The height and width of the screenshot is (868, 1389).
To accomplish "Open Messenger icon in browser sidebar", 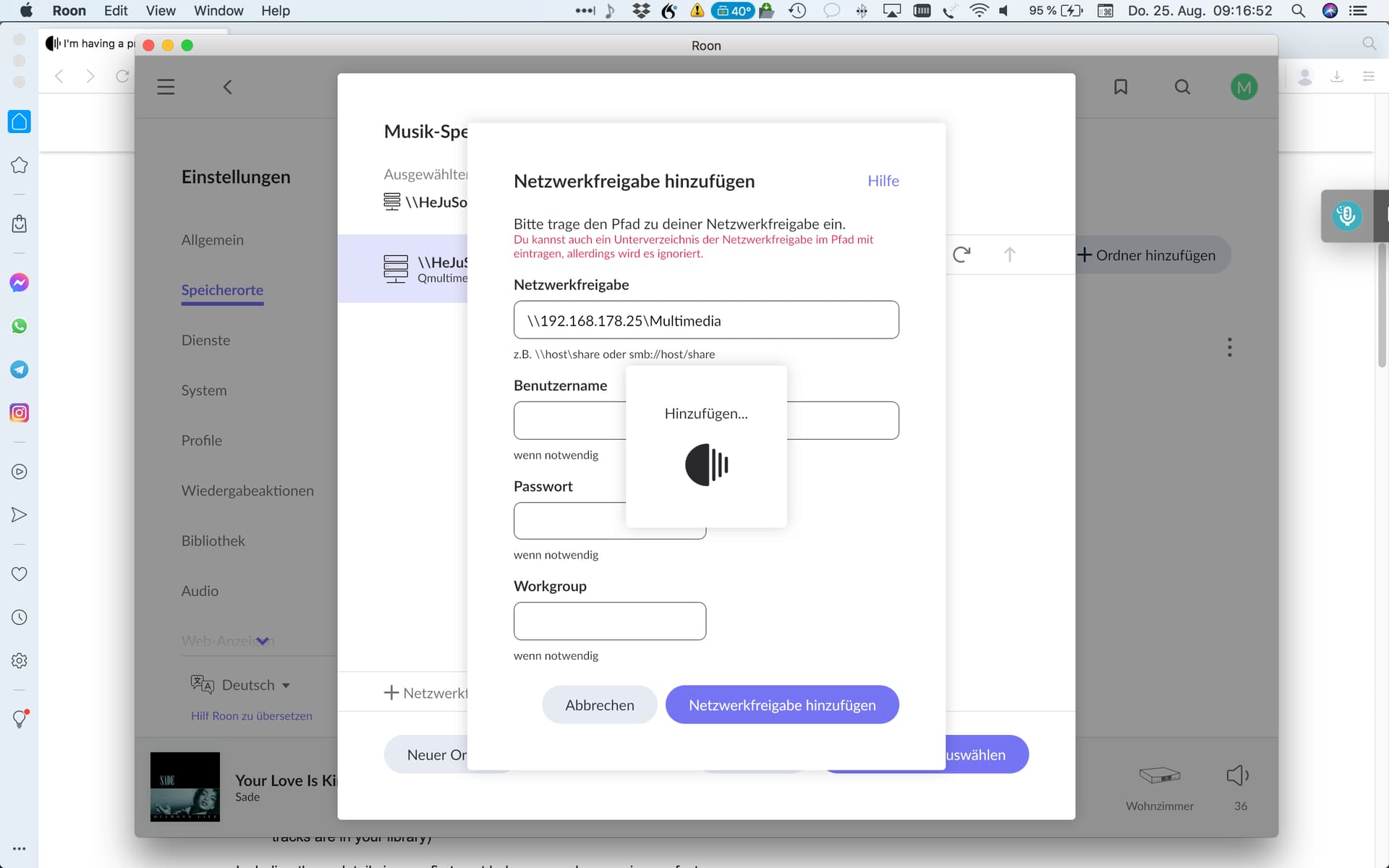I will [x=20, y=282].
